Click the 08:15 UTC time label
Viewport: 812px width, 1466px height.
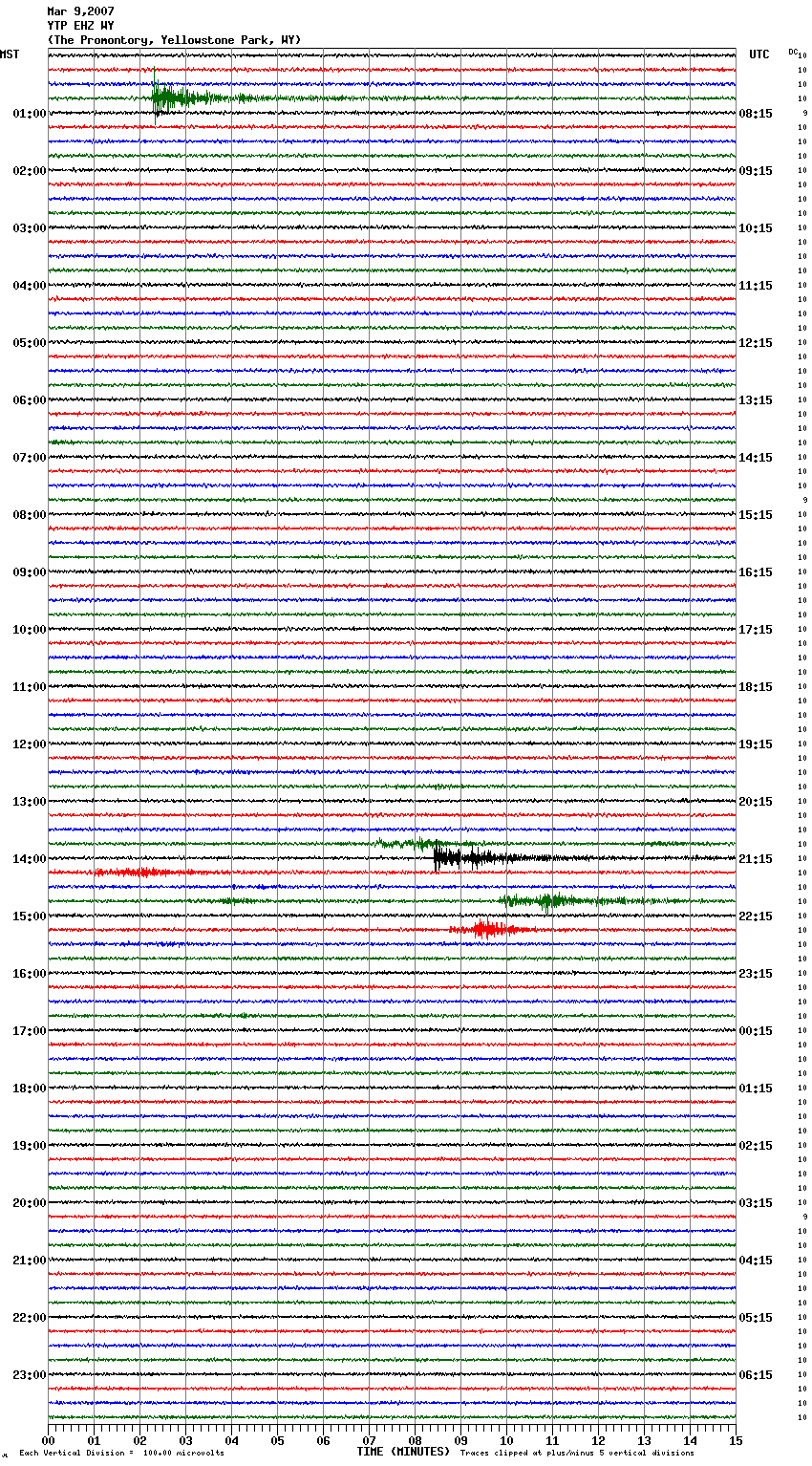tap(756, 114)
